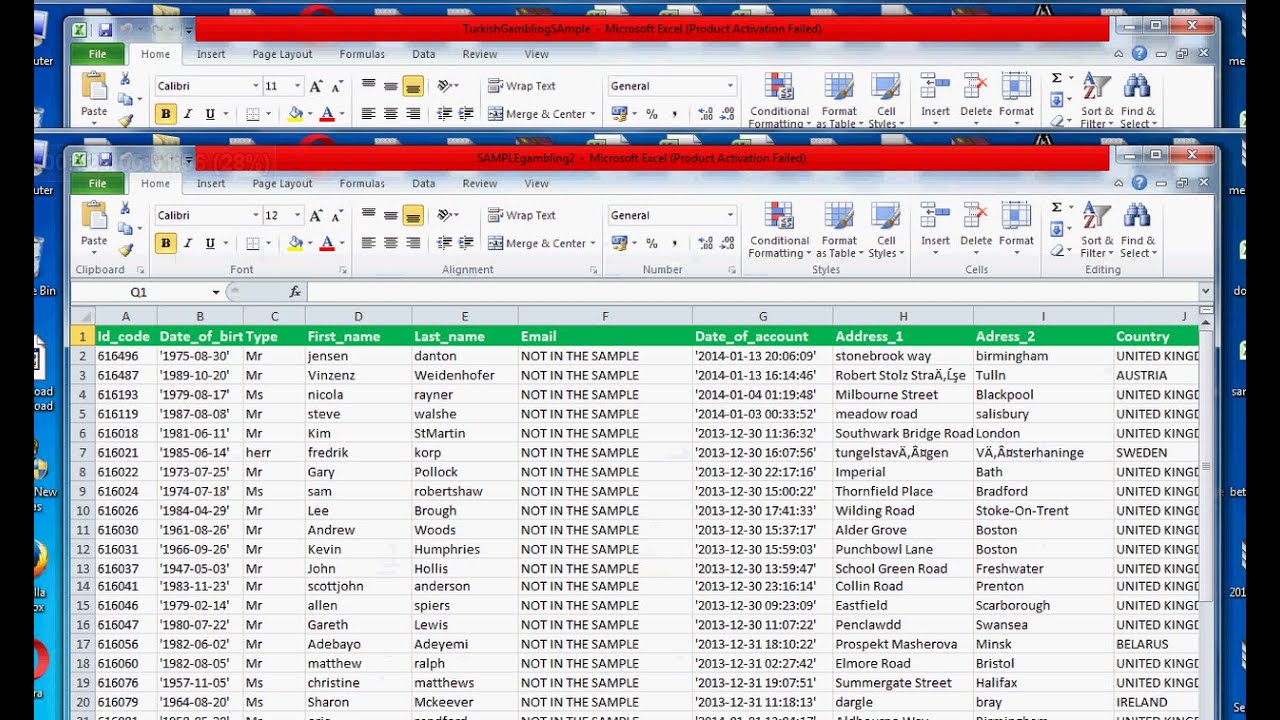Toggle Bold in SAMPLEgambling2 window

[165, 243]
